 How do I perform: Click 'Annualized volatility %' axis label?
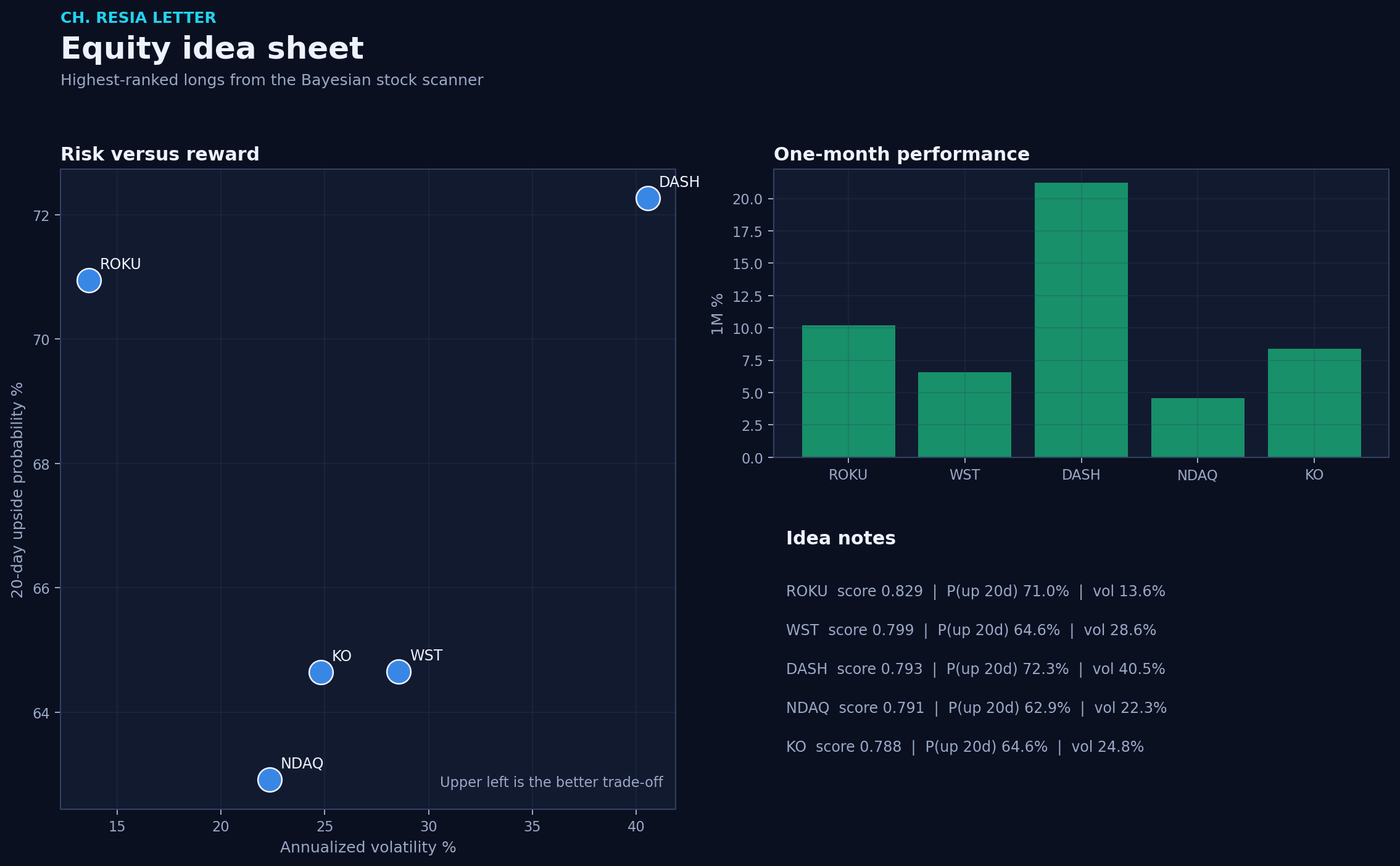[x=368, y=847]
